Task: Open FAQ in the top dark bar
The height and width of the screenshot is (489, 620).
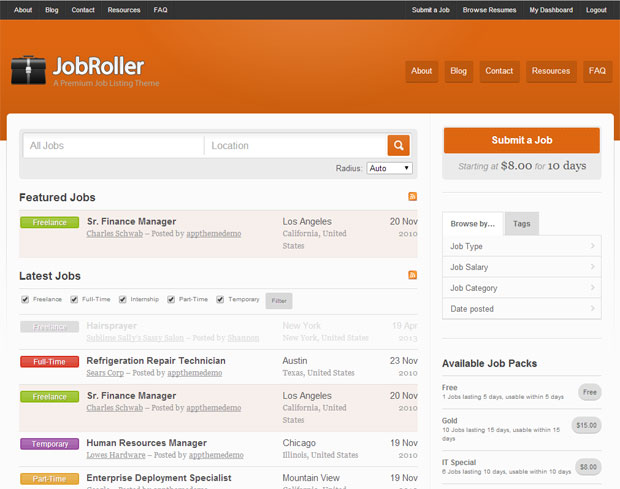Action: point(161,10)
